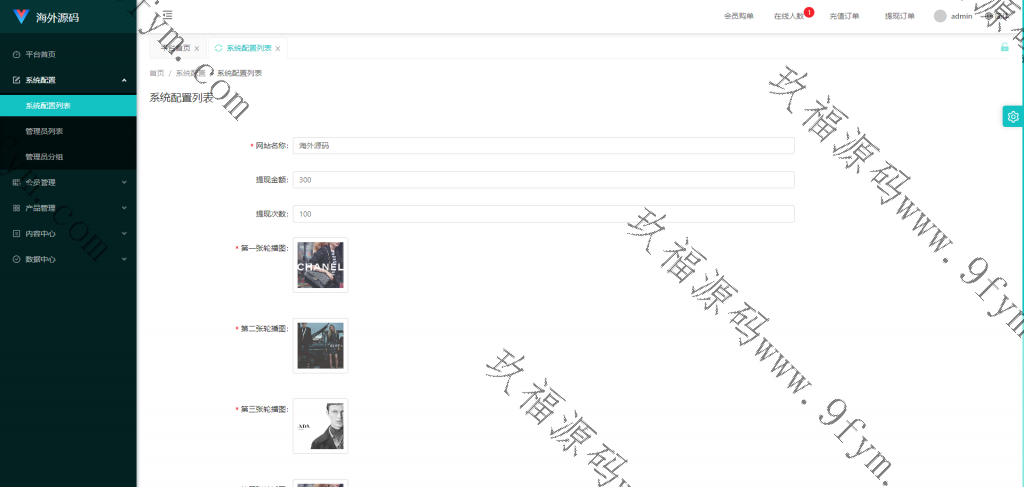Select 管理员分组 in the sidebar
Viewport: 1024px width, 487px height.
point(44,157)
